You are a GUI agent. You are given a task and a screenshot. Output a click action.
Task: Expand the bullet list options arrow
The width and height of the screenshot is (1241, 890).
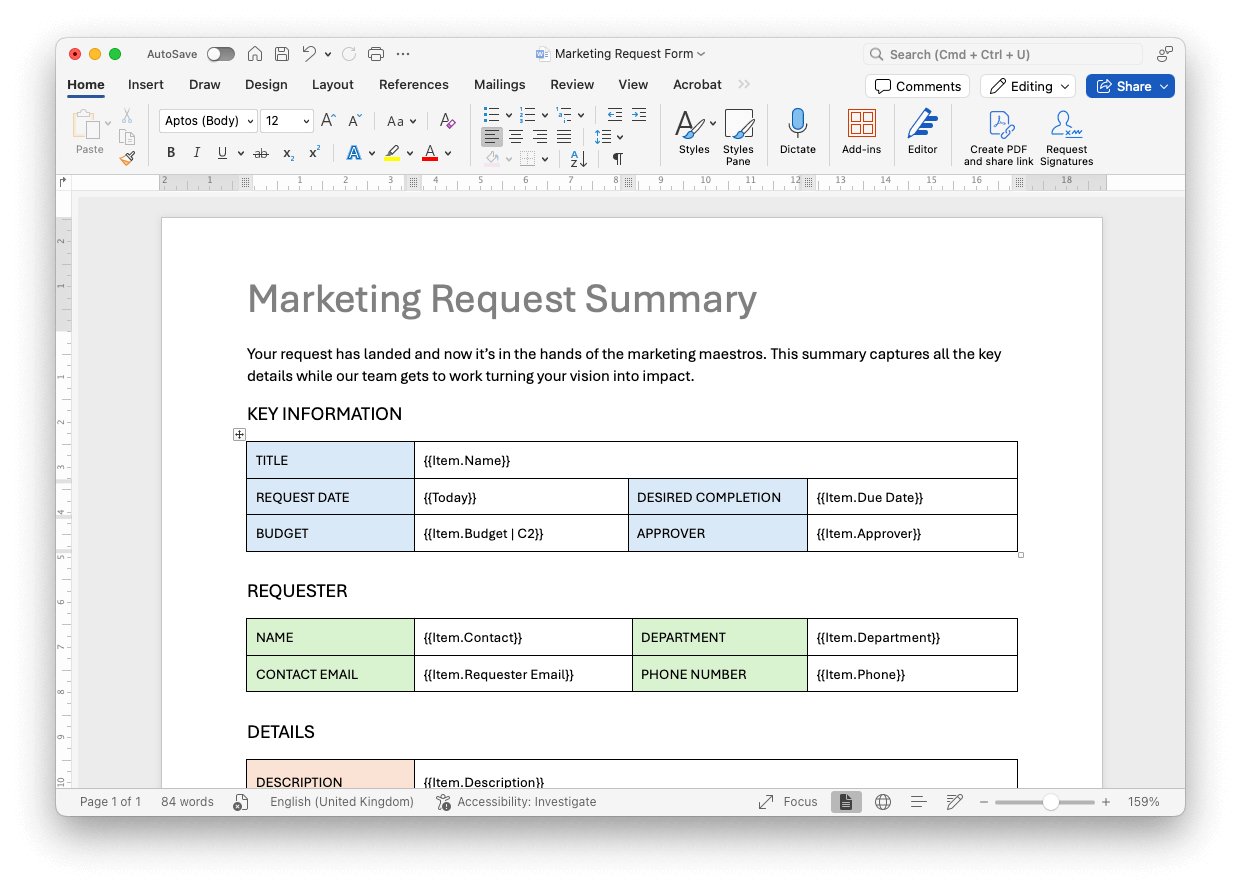click(x=509, y=115)
